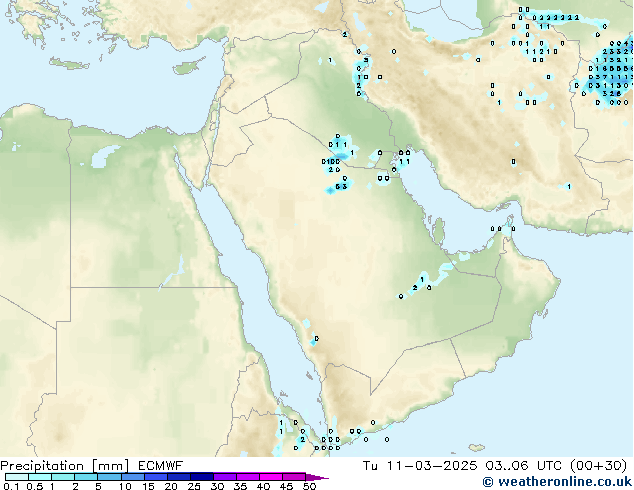Click the arrow tip beyond 50 on legend
Viewport: 634px width, 490px height.
pyautogui.click(x=317, y=477)
